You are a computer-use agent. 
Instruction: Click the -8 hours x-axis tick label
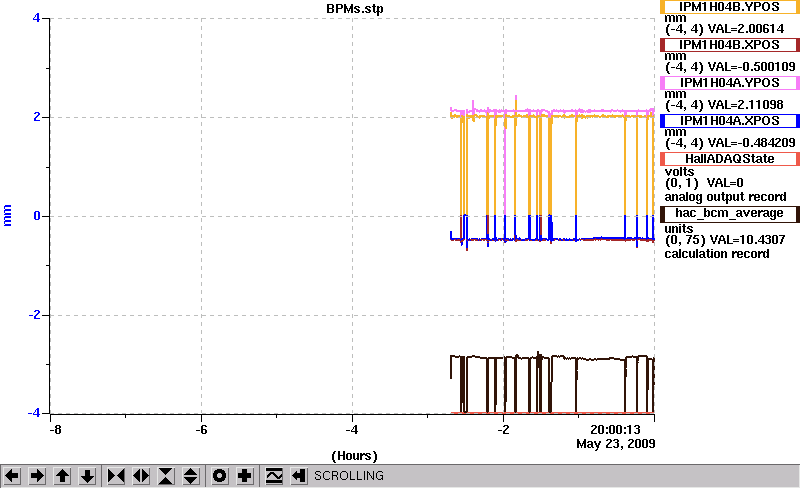click(x=55, y=430)
